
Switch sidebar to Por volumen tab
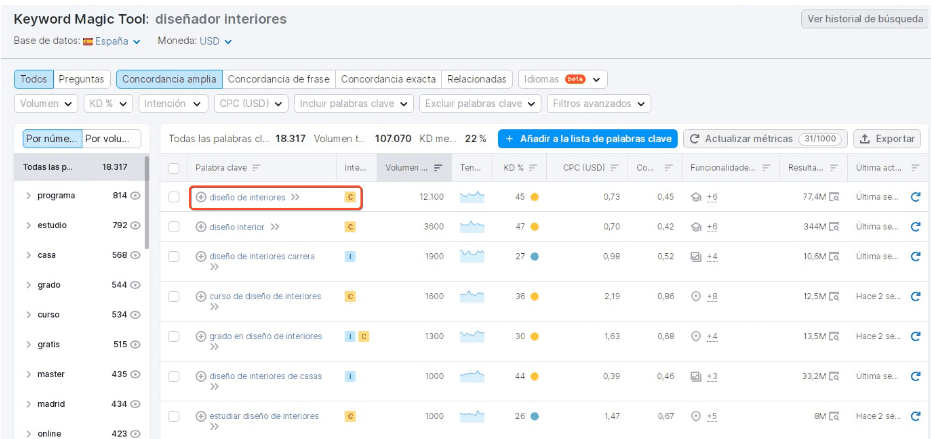(x=112, y=138)
